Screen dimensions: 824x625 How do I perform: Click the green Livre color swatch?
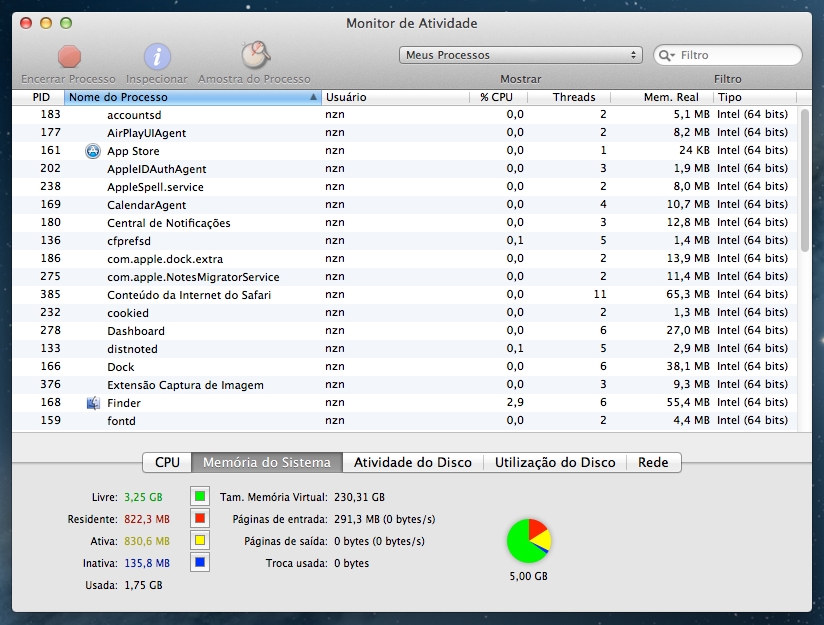pyautogui.click(x=200, y=496)
